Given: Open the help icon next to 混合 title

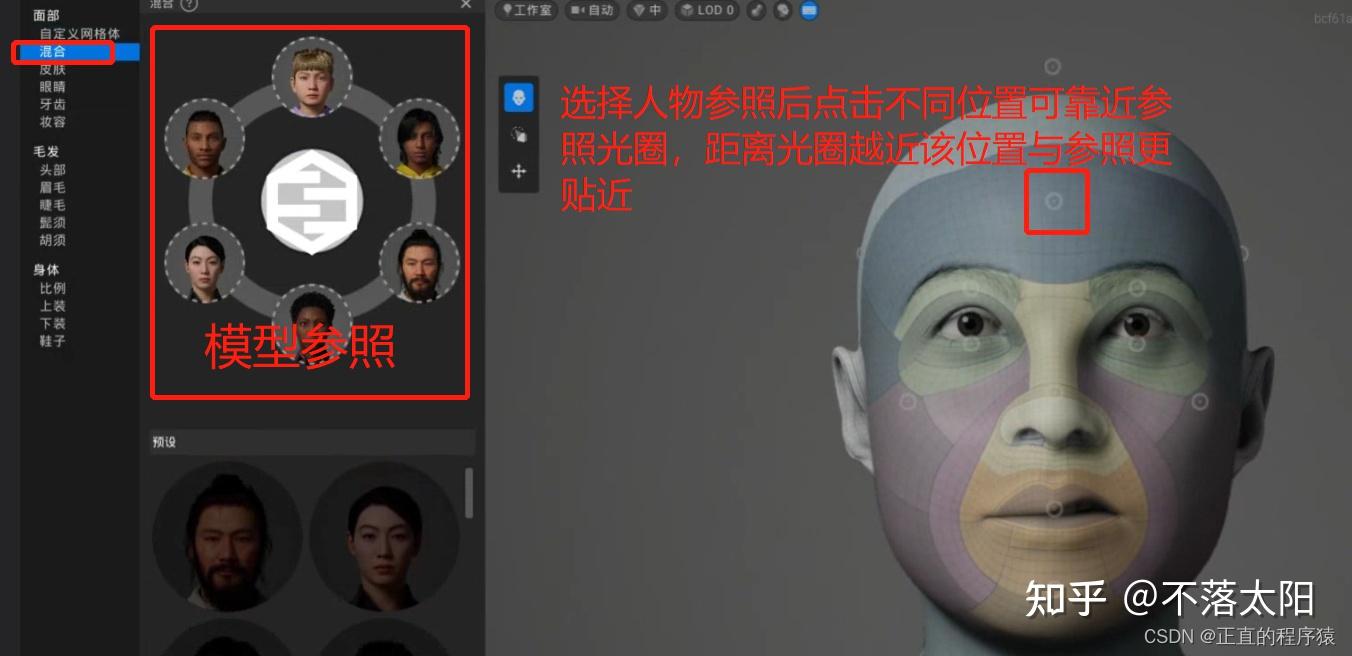Looking at the screenshot, I should click(189, 4).
